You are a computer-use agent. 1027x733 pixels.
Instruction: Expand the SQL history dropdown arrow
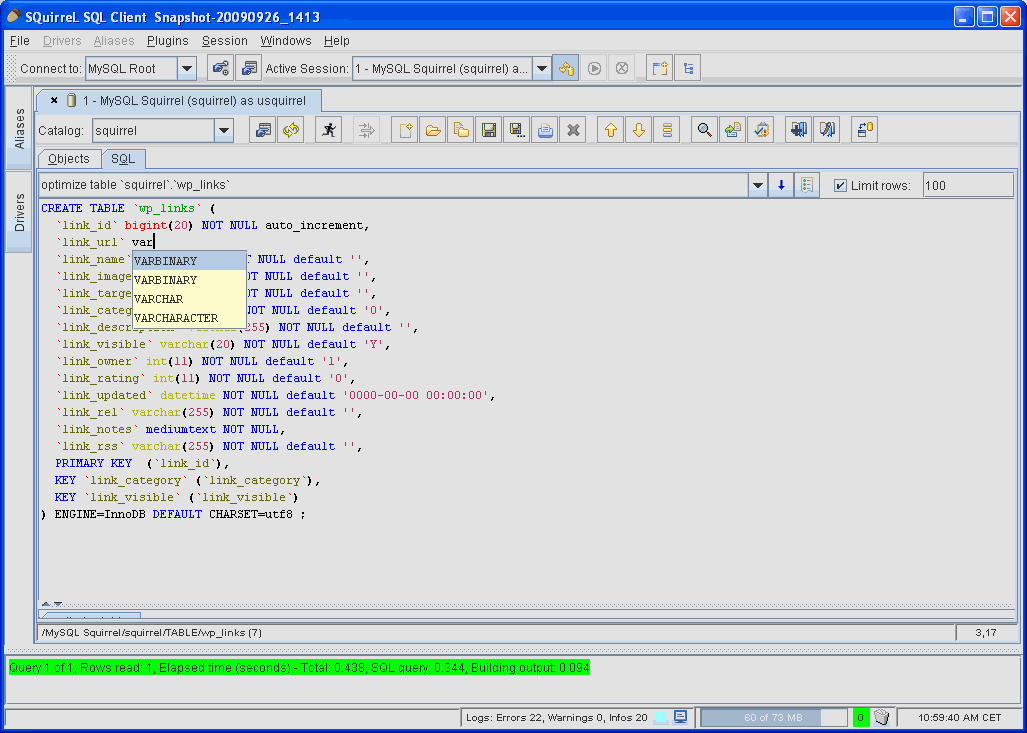click(x=758, y=186)
